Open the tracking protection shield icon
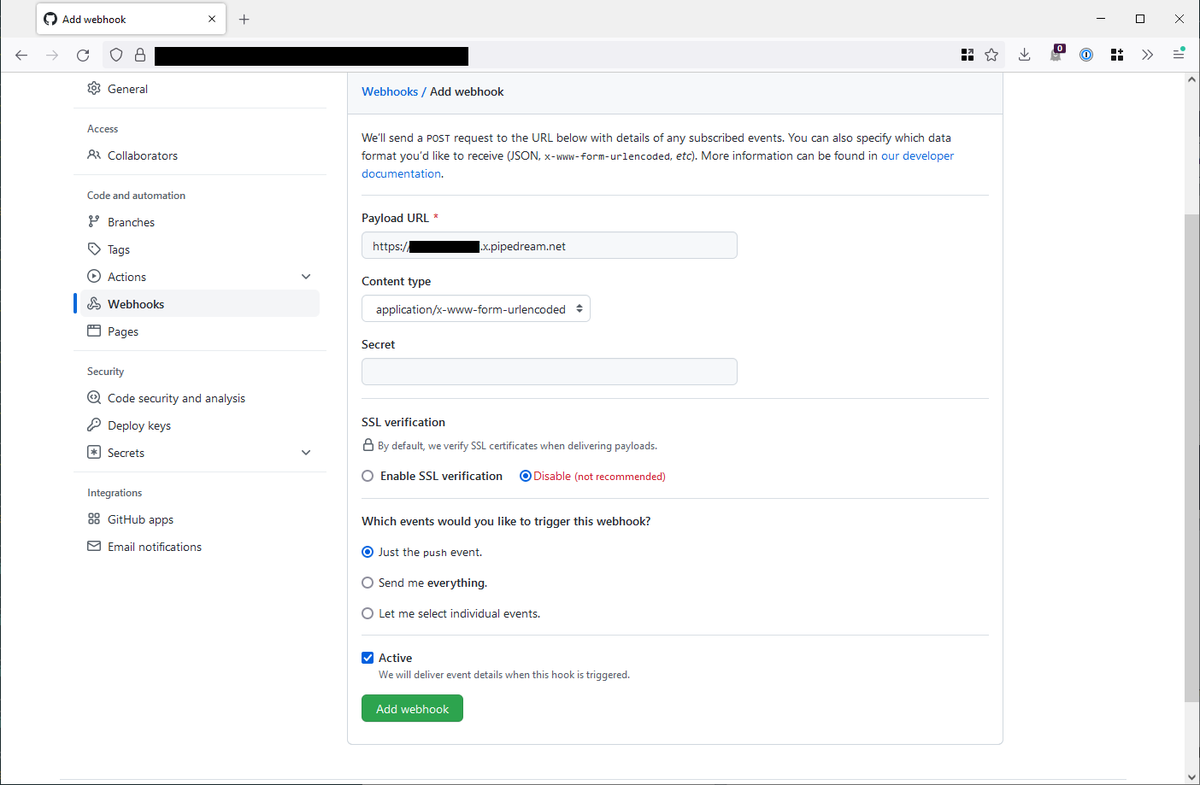This screenshot has width=1200, height=785. point(116,55)
